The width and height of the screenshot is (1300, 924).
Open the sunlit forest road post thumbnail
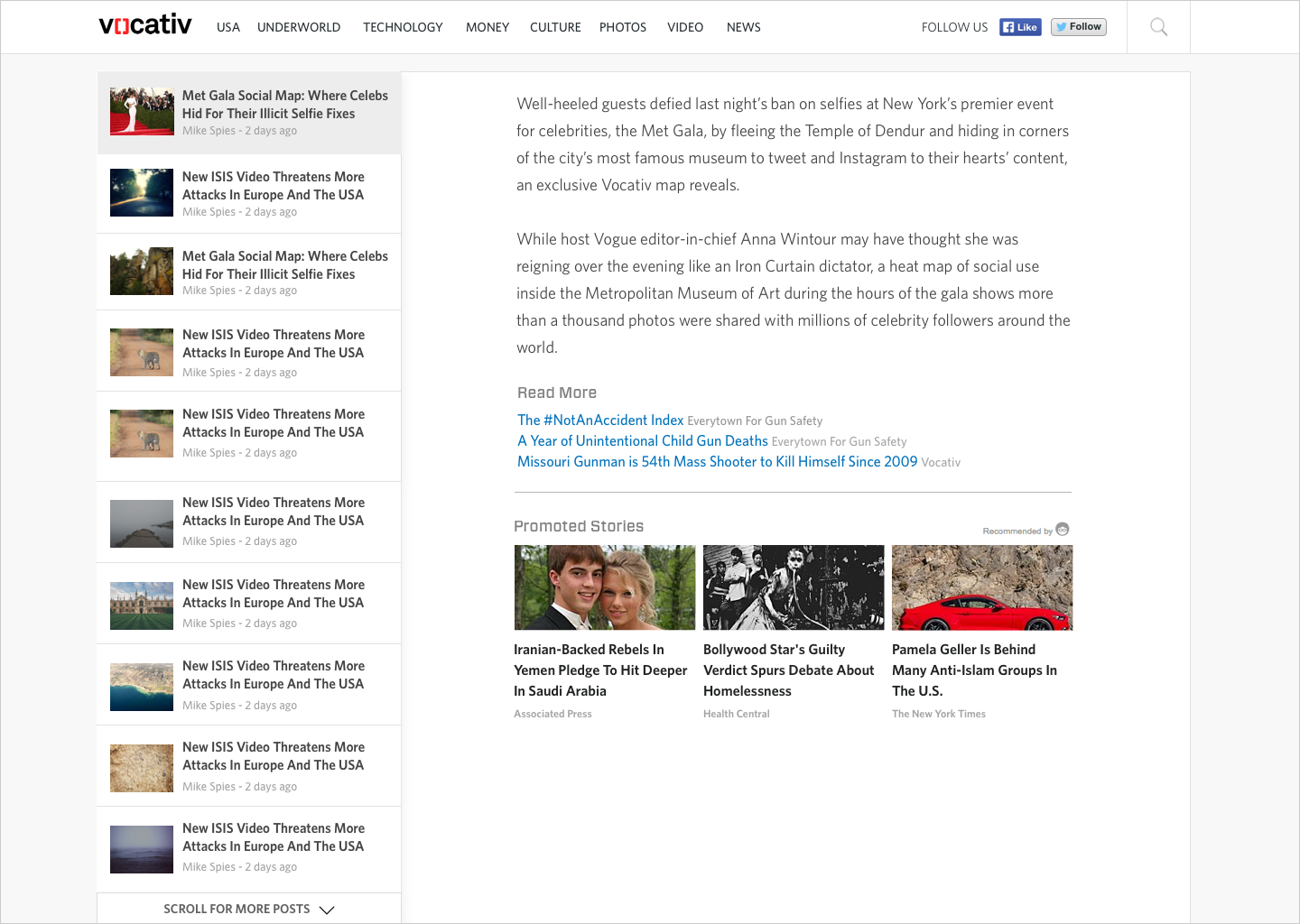pos(142,192)
